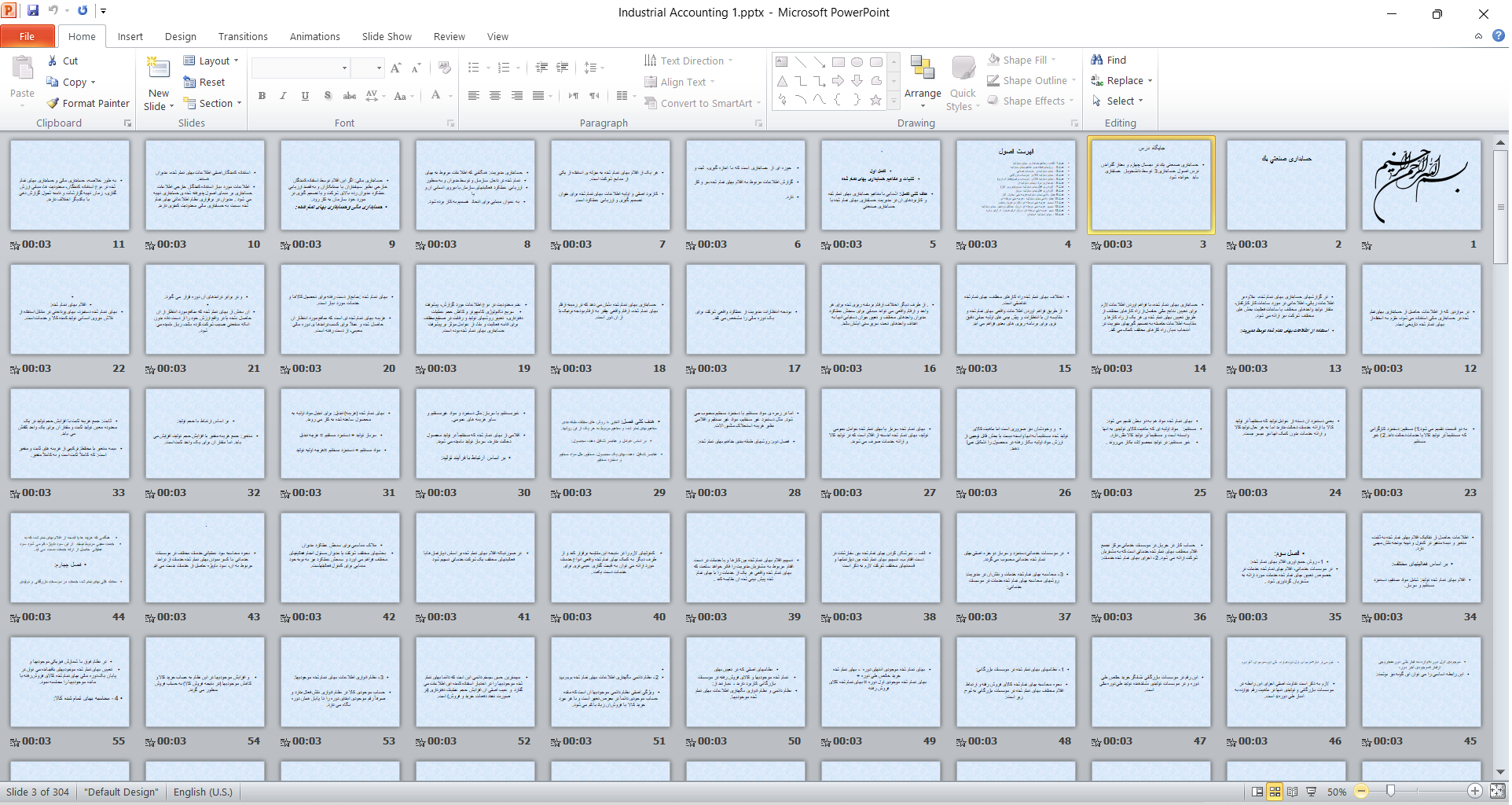Open the Section dropdown

212,103
